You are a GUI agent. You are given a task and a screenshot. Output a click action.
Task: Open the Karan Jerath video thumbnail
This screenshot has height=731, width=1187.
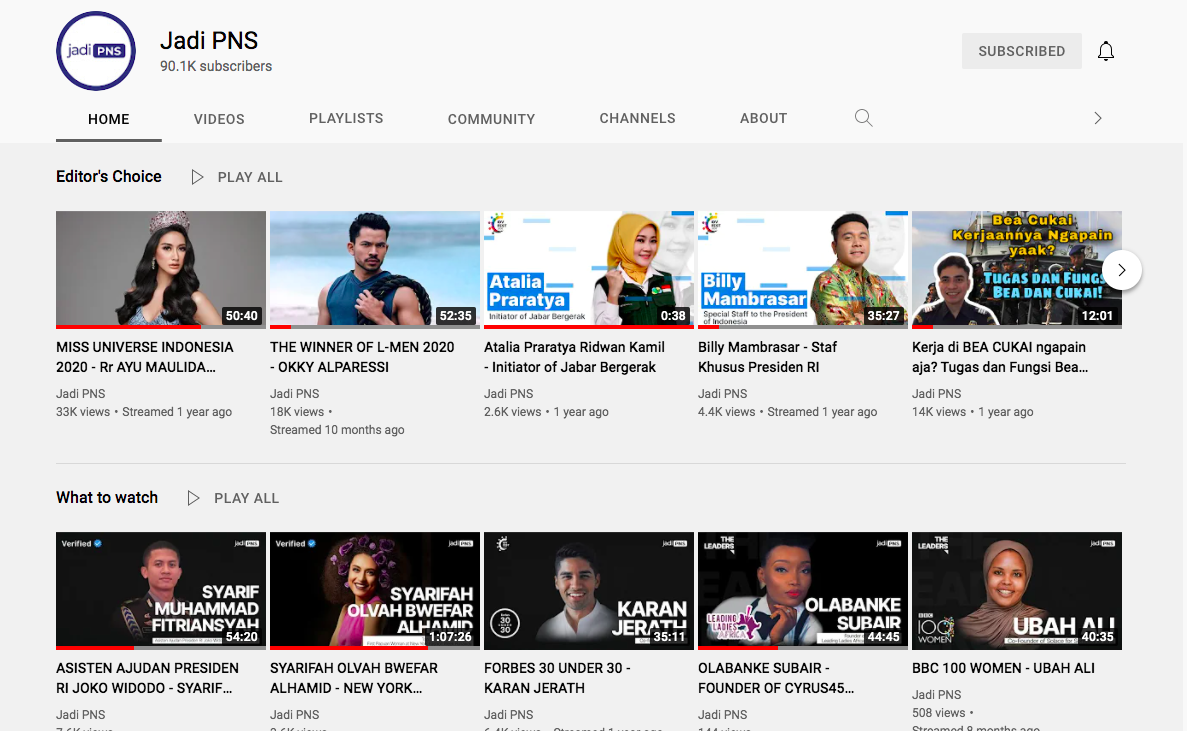pyautogui.click(x=589, y=590)
